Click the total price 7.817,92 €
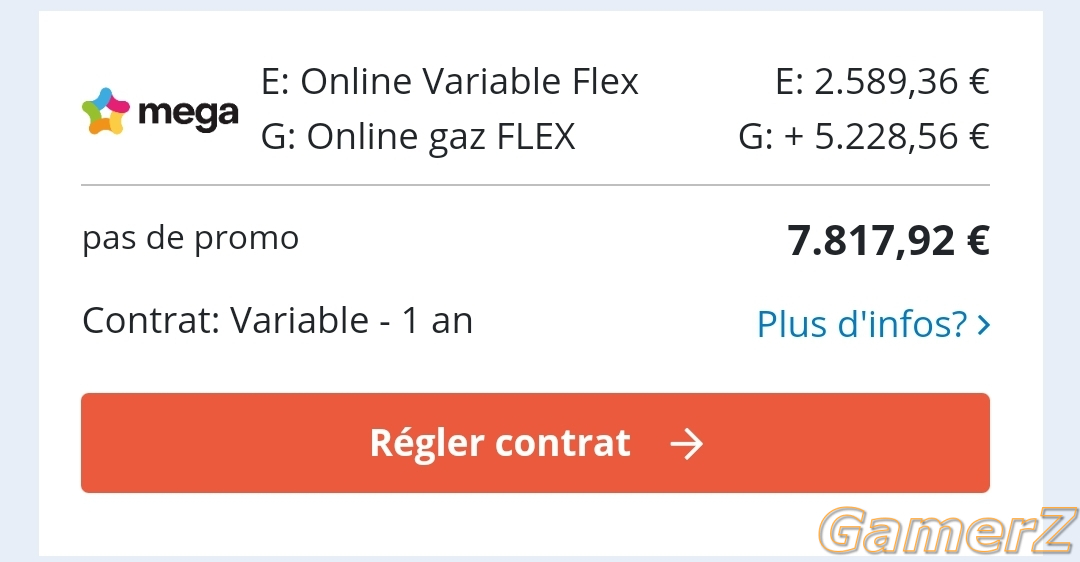The image size is (1080, 562). (889, 240)
